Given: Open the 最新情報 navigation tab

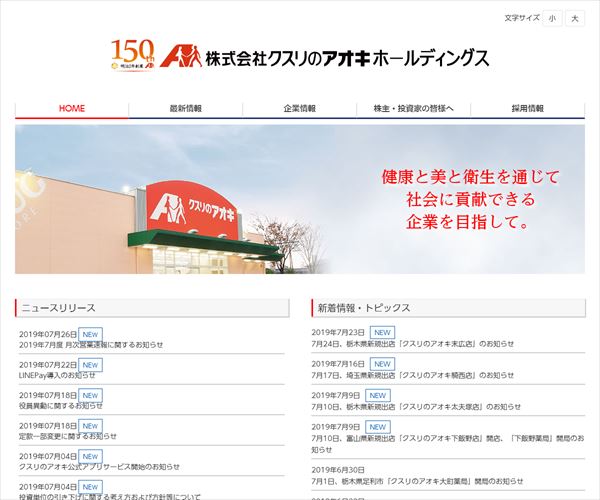Looking at the screenshot, I should pos(186,109).
